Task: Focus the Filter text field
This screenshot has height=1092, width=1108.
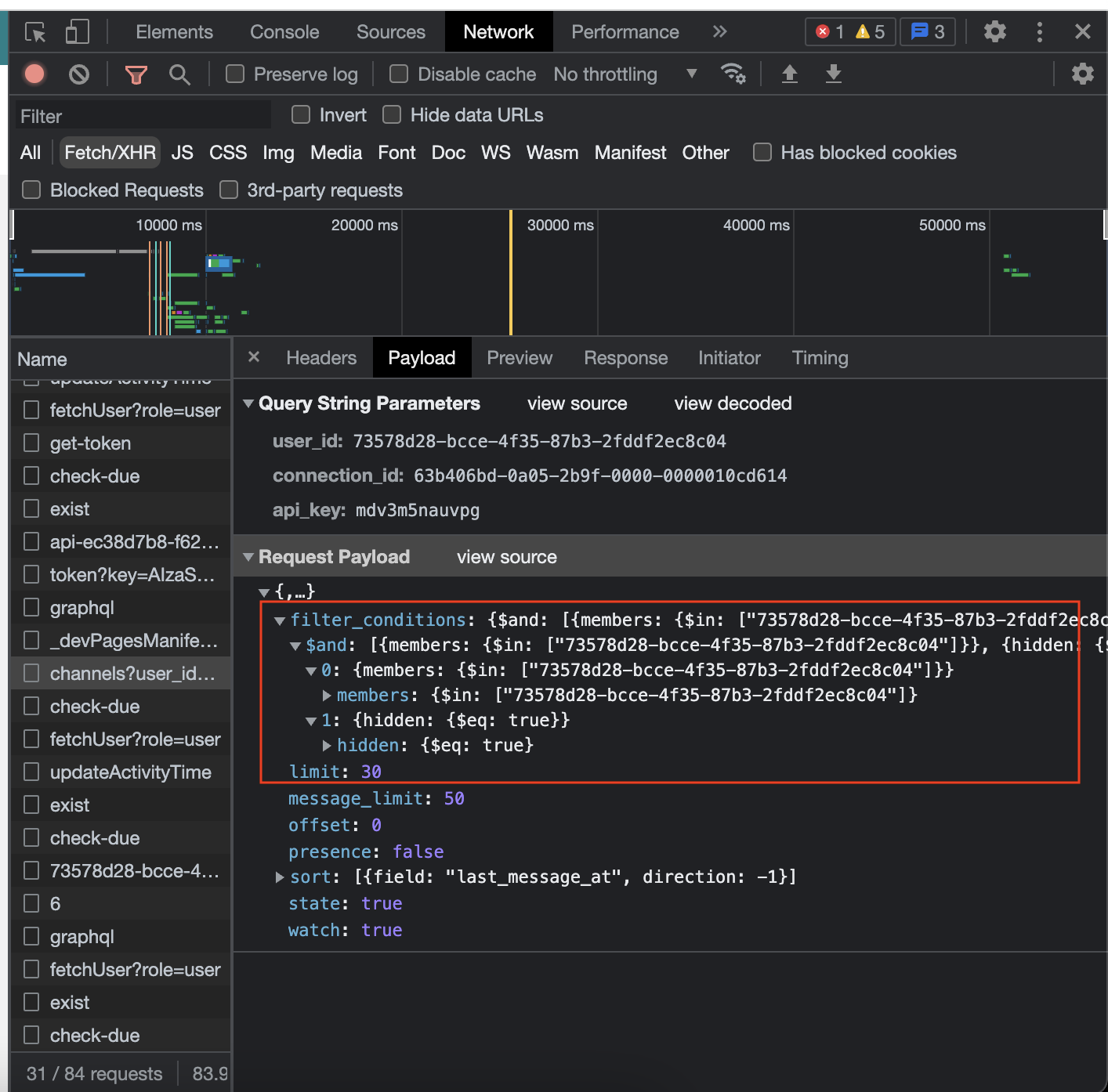Action: 143,116
